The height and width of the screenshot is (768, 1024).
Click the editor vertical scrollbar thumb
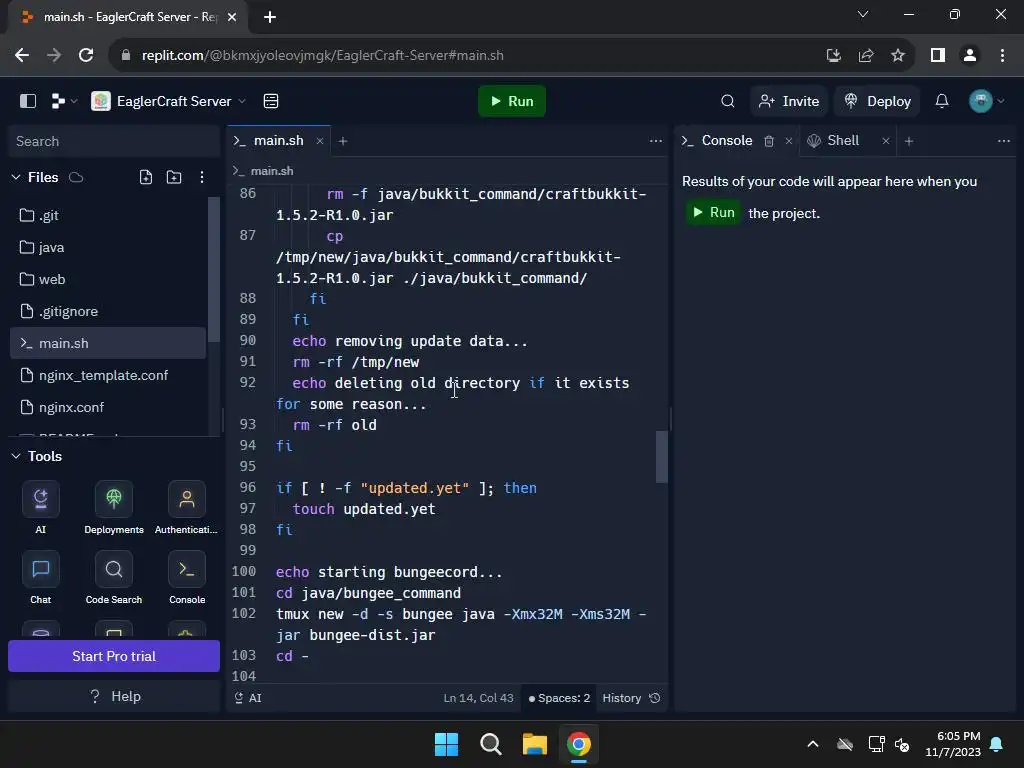coord(662,456)
